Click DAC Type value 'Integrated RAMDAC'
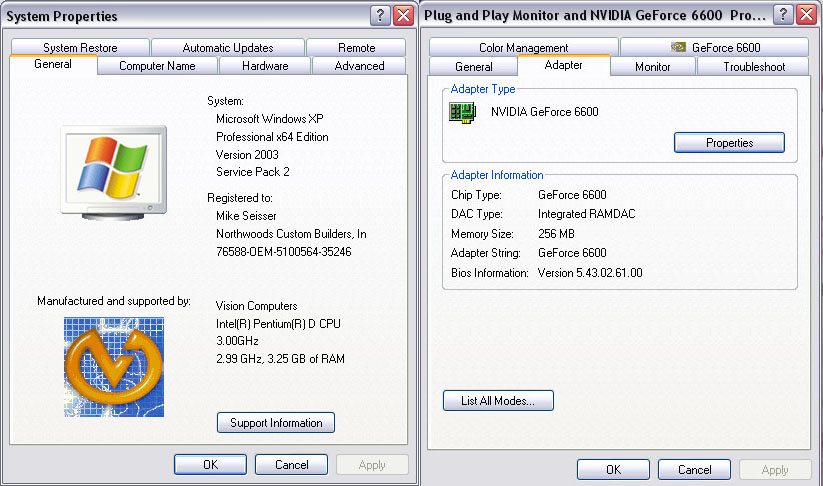 pyautogui.click(x=586, y=214)
